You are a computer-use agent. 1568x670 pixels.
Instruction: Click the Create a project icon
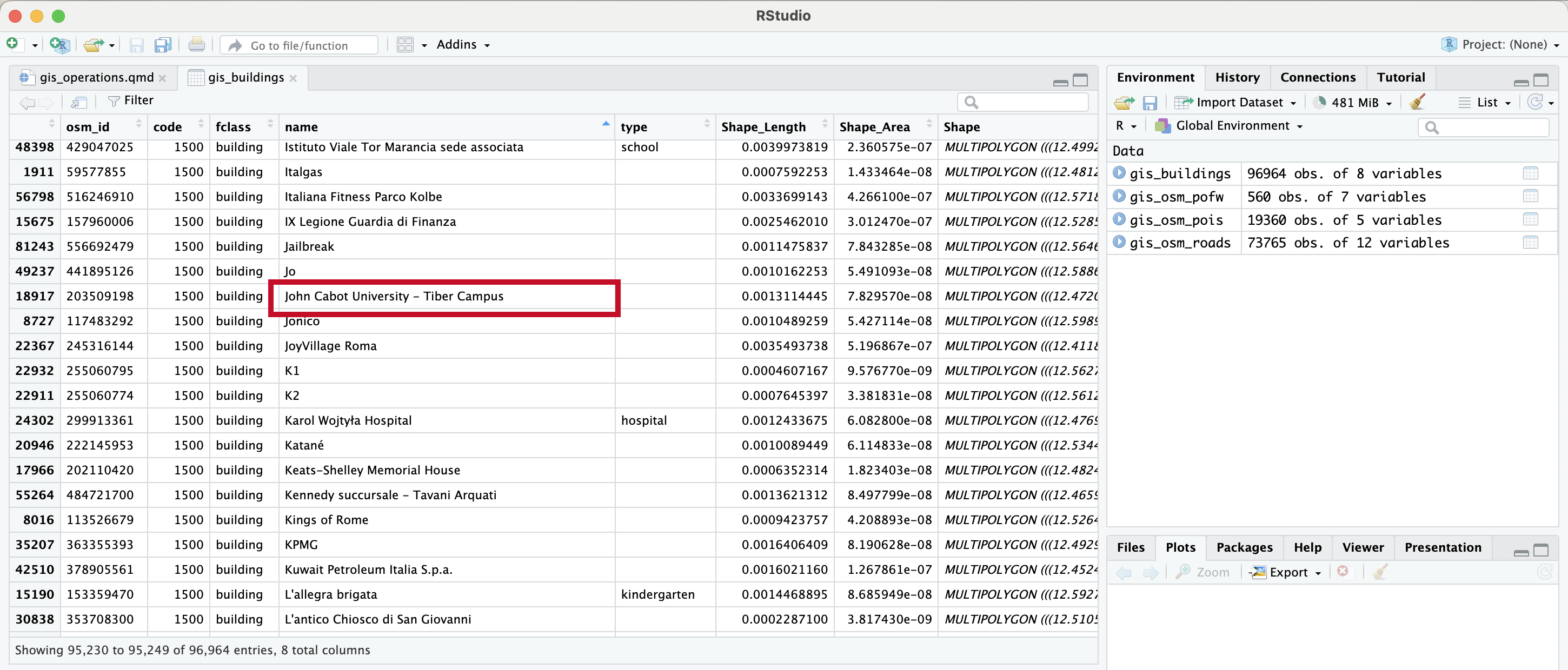coord(59,44)
